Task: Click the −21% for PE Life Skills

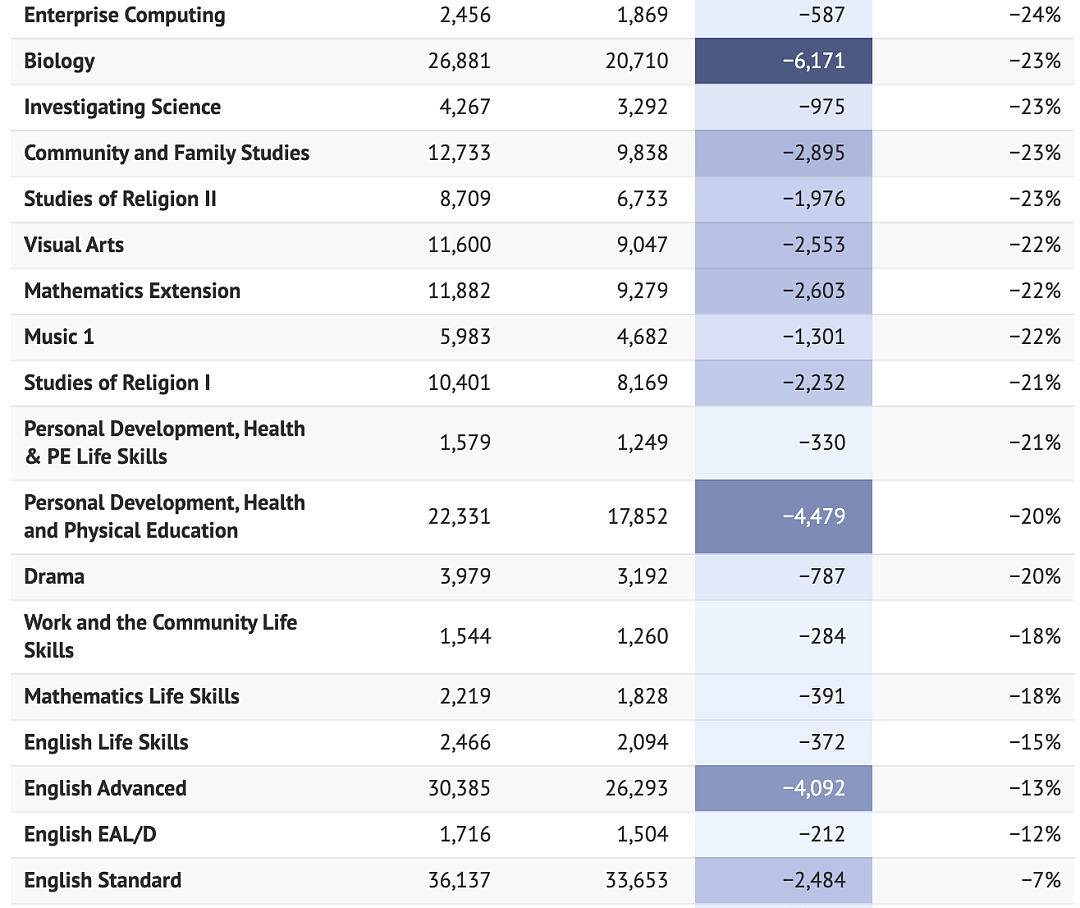Action: point(1035,442)
